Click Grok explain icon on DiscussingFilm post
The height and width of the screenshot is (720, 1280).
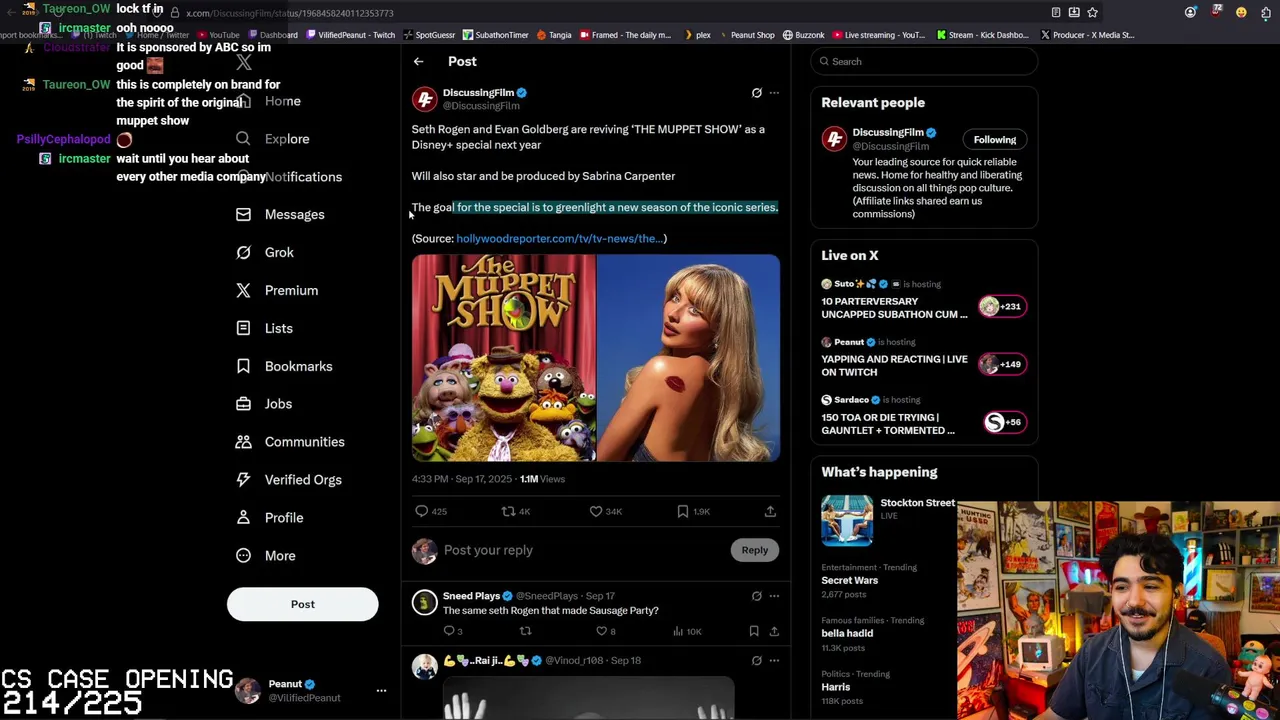[x=757, y=93]
